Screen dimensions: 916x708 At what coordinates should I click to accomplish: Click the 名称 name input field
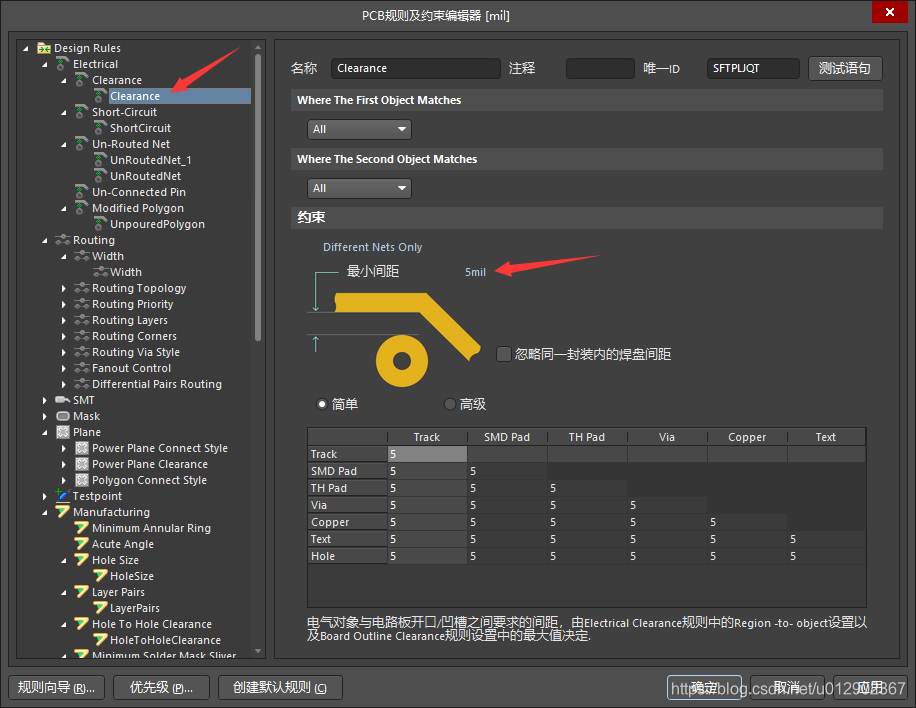click(x=415, y=68)
